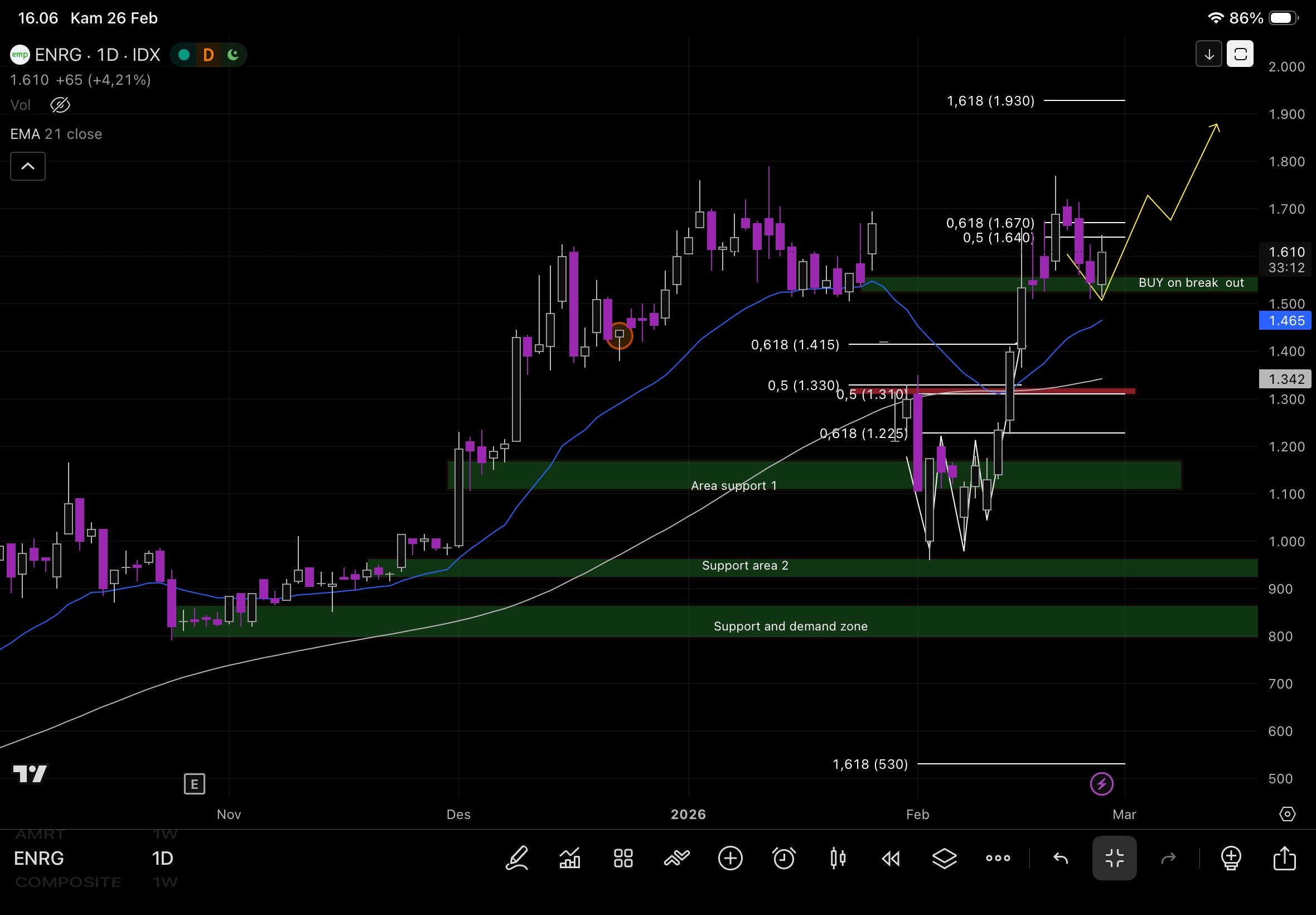Click the EMA 21 close legend
Viewport: 1316px width, 915px height.
tap(56, 134)
